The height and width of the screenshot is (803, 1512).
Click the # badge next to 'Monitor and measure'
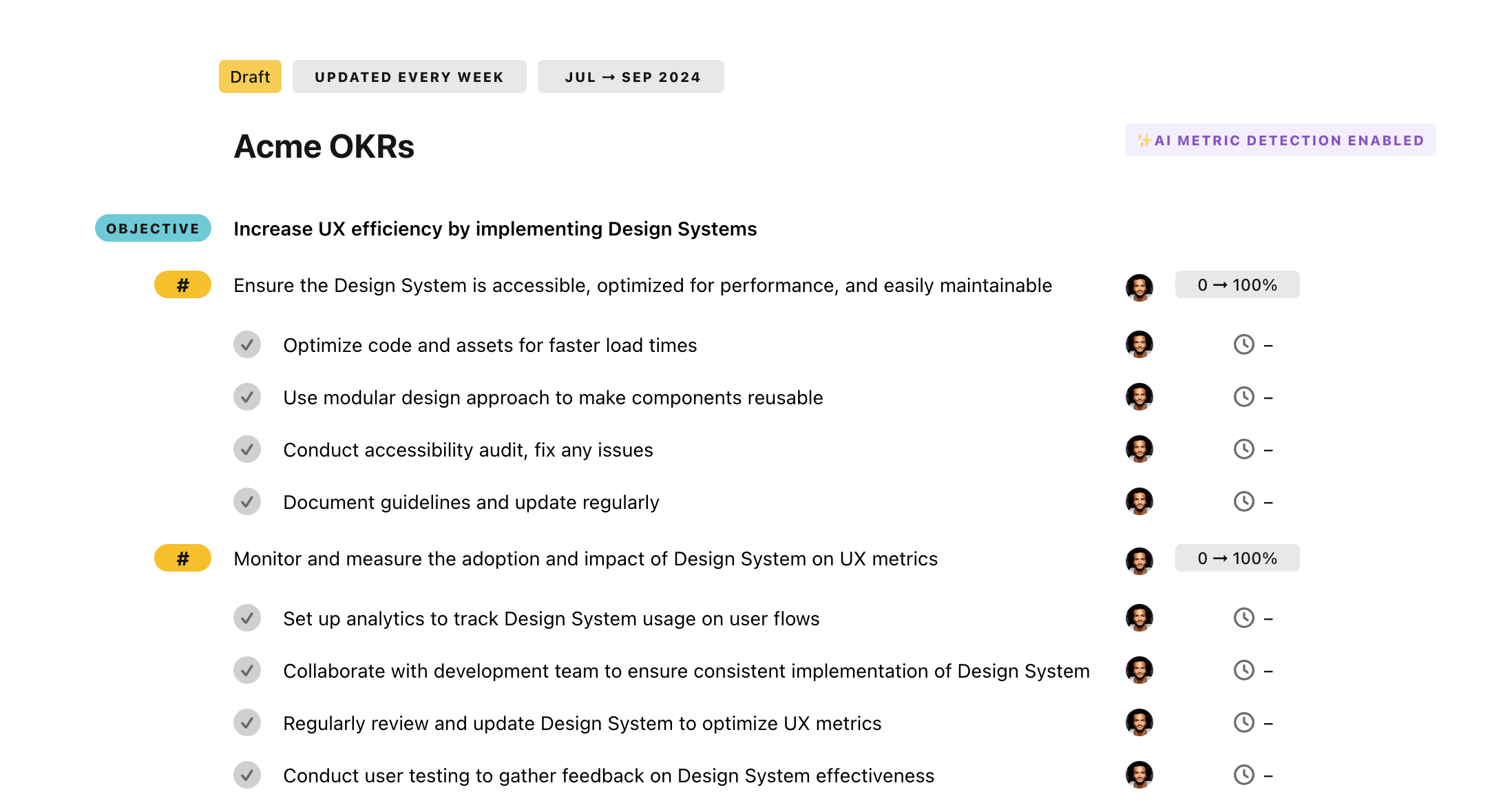[182, 558]
